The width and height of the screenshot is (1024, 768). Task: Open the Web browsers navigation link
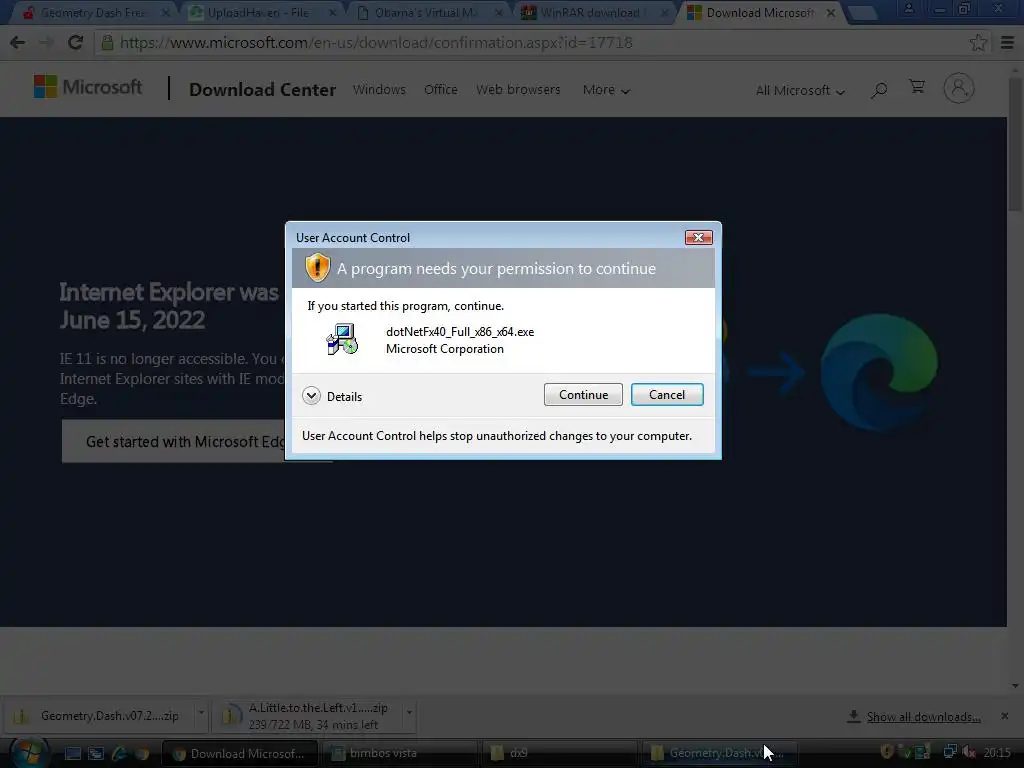pos(518,89)
